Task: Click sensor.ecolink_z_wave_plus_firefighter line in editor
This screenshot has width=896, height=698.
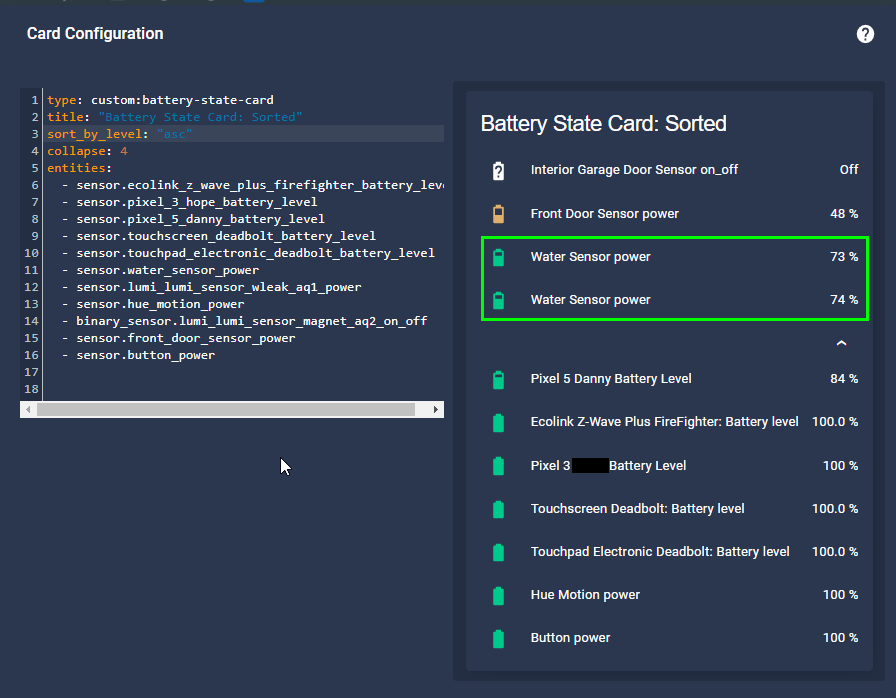Action: pos(260,185)
